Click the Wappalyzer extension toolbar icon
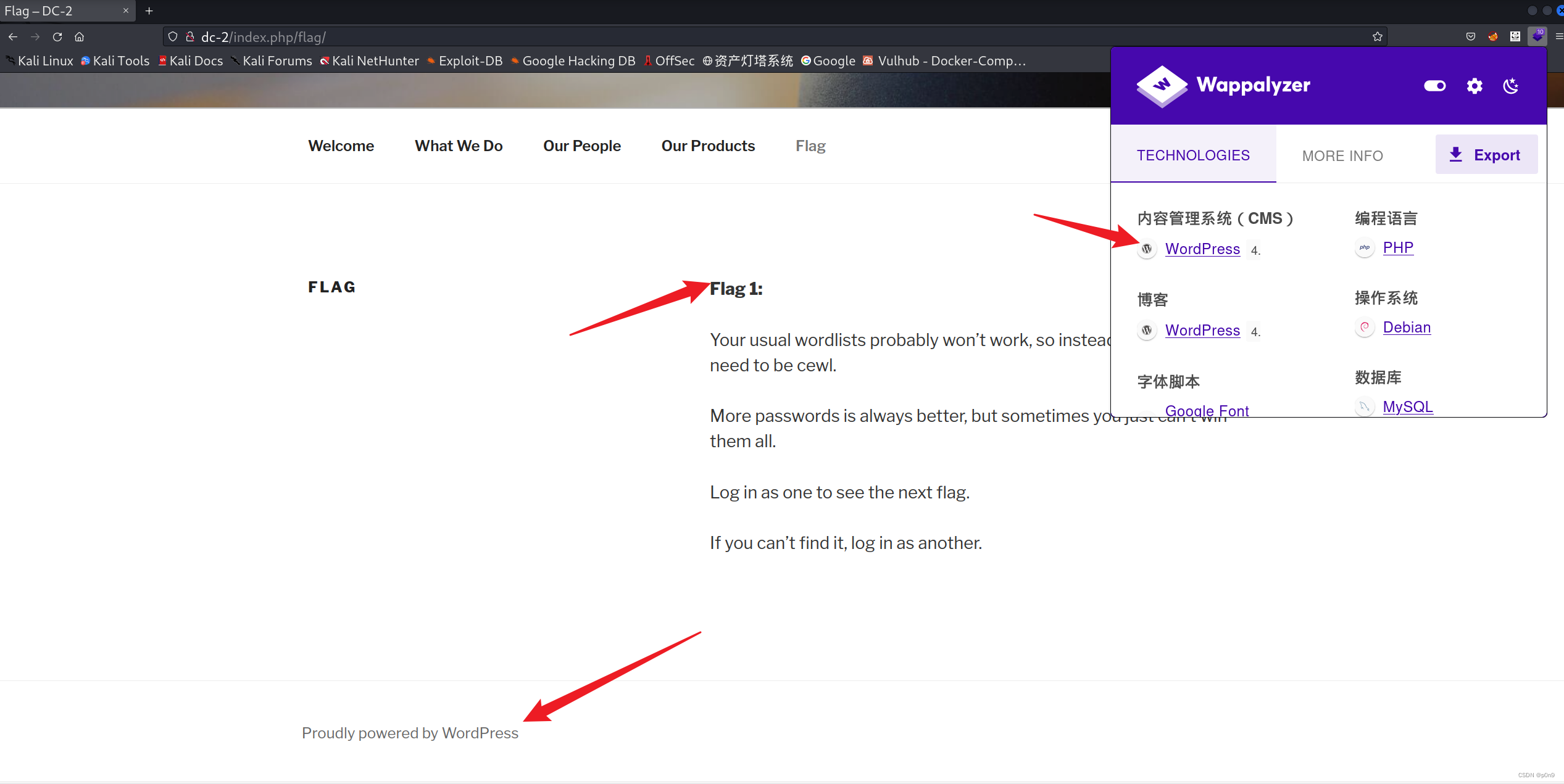The height and width of the screenshot is (784, 1564). click(1537, 36)
